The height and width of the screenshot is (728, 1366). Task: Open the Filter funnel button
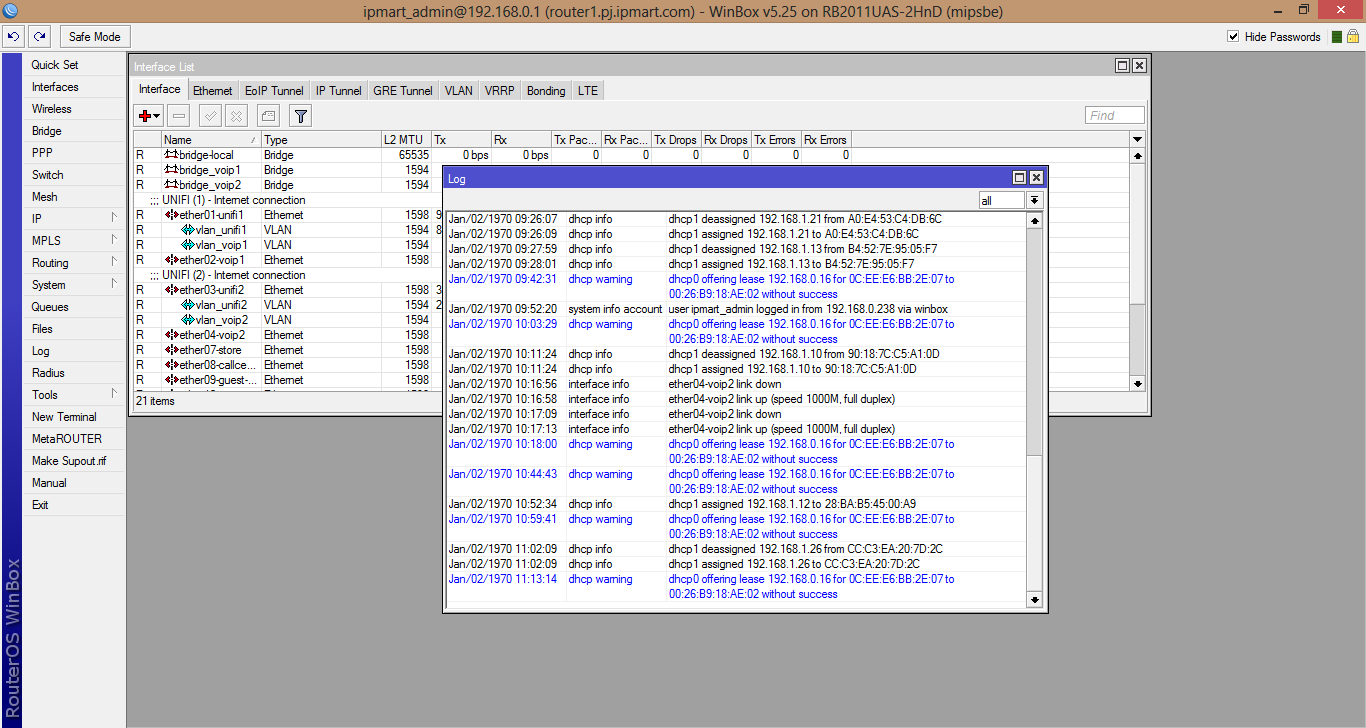click(300, 116)
